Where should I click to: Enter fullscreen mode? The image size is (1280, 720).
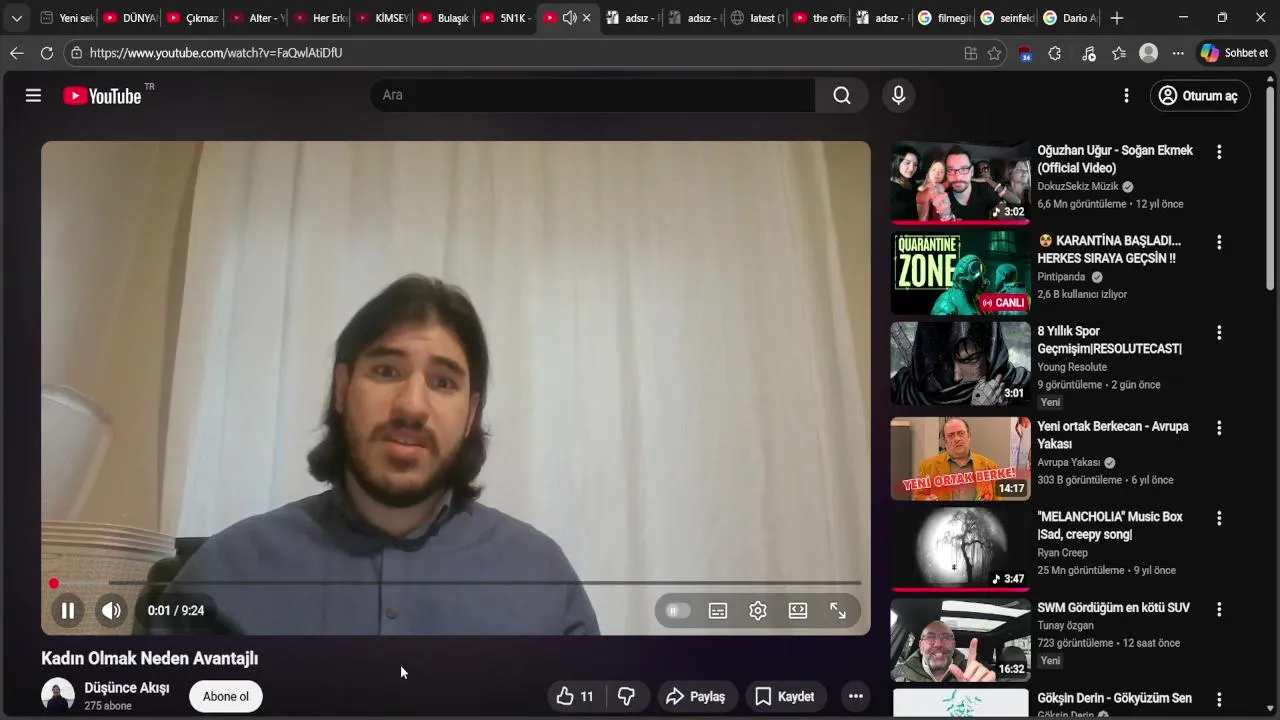click(838, 610)
